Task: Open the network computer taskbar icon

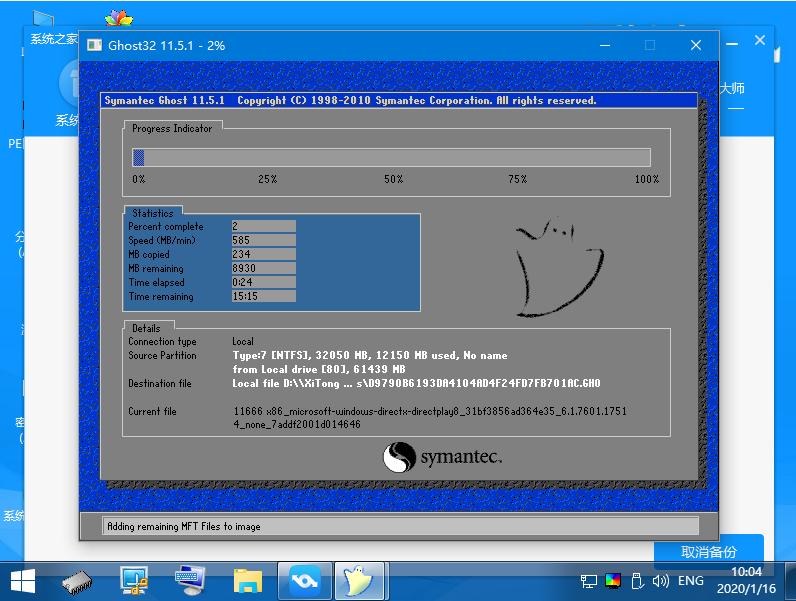Action: pos(134,581)
